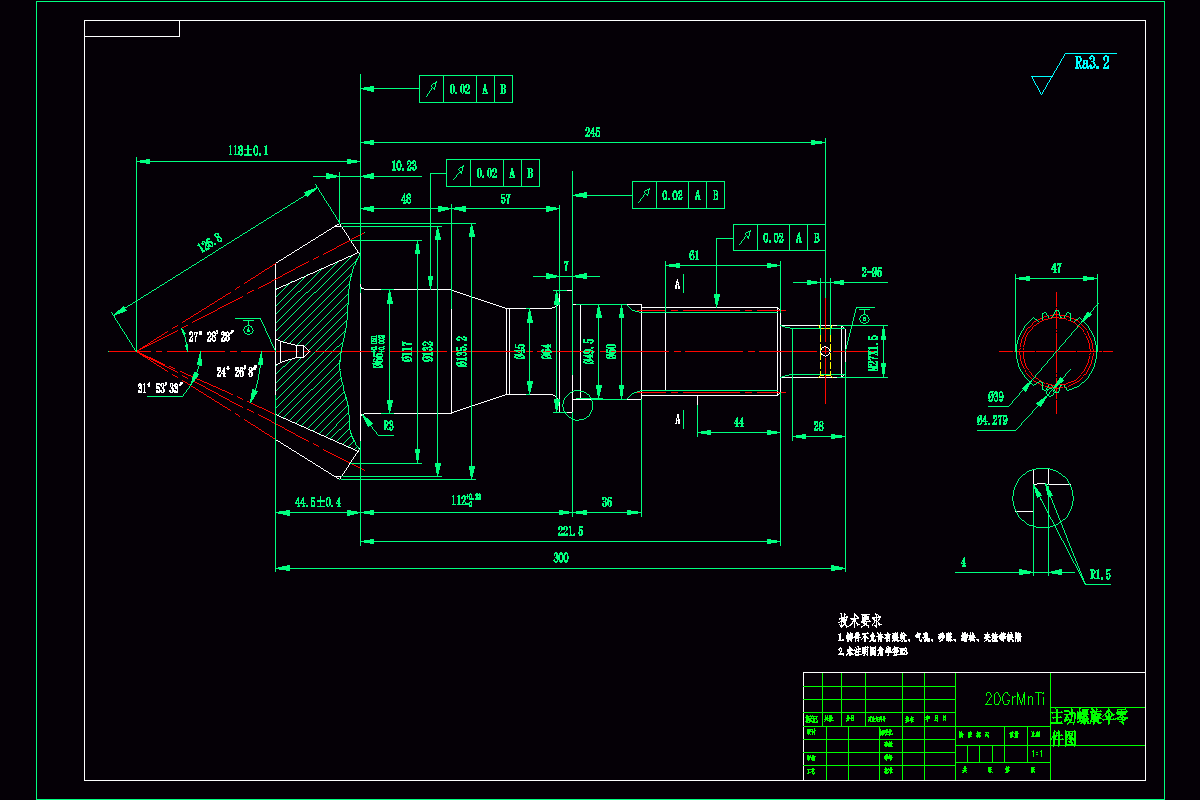Select the "118±0.1" dimension text
This screenshot has width=1200, height=800.
tap(248, 150)
